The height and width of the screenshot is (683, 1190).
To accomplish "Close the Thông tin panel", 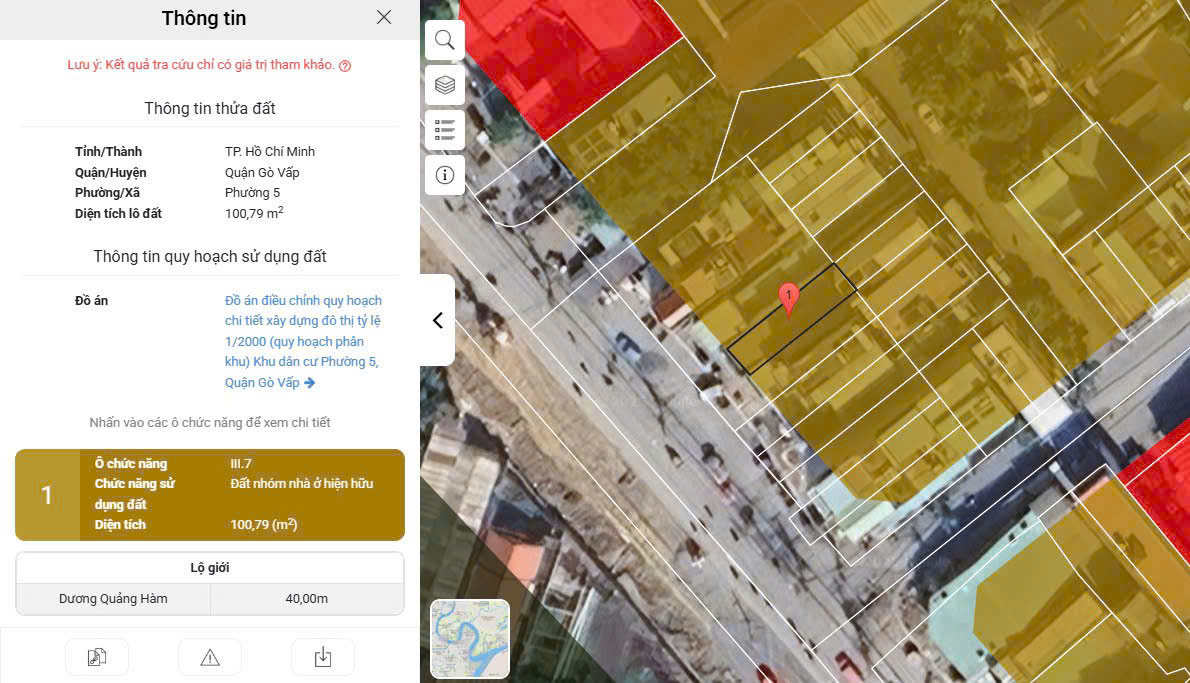I will click(x=384, y=17).
